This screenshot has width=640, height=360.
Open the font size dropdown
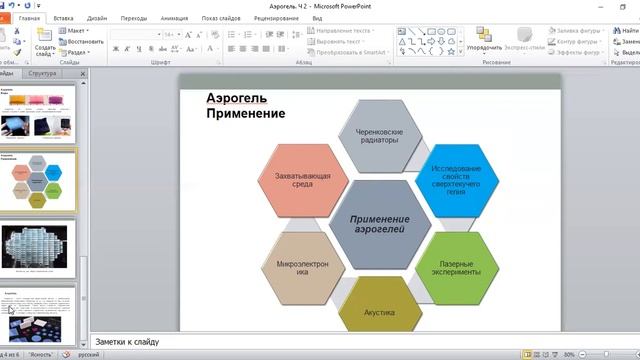pyautogui.click(x=179, y=35)
